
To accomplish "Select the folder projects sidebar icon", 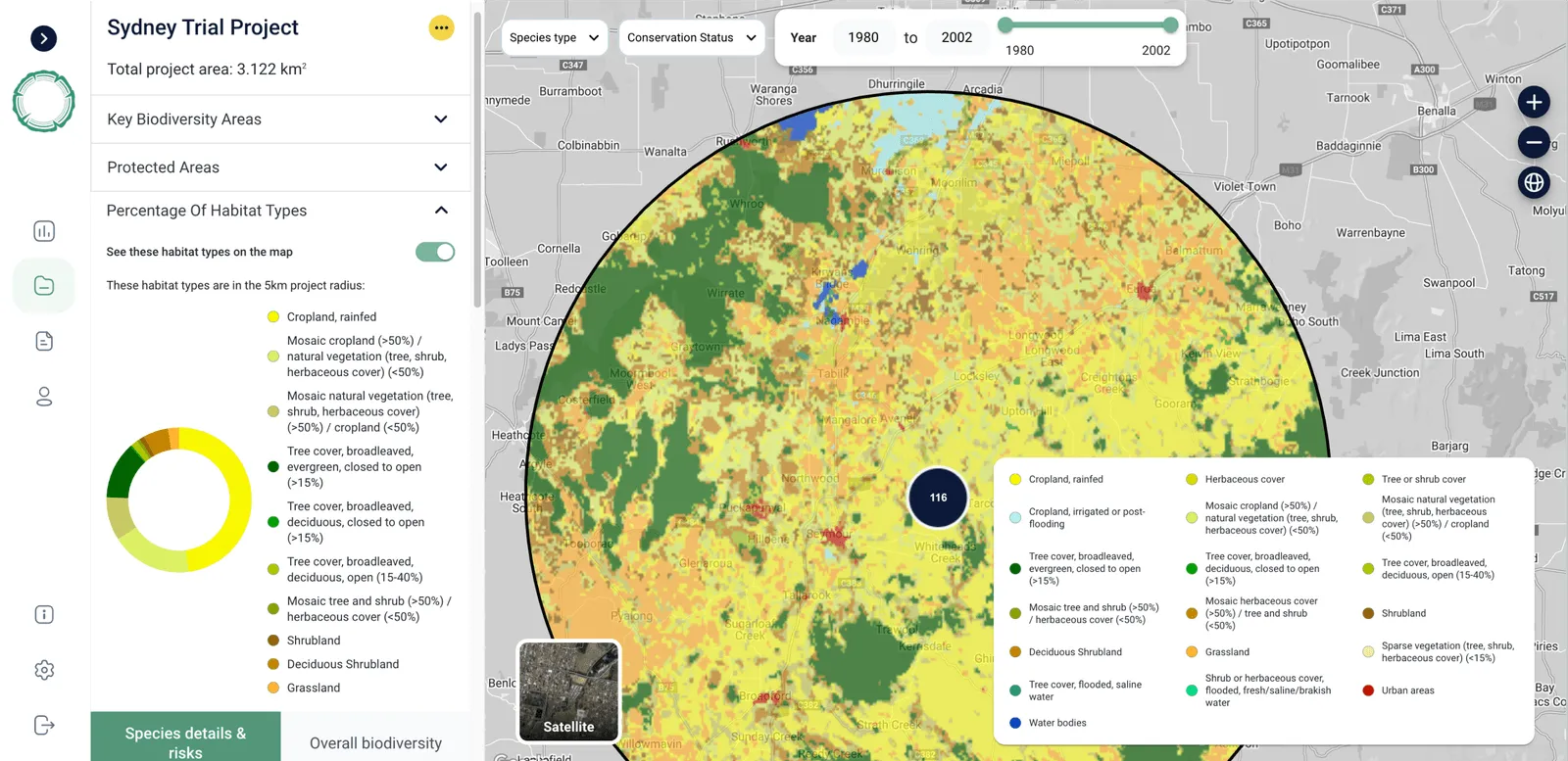I will coord(44,286).
